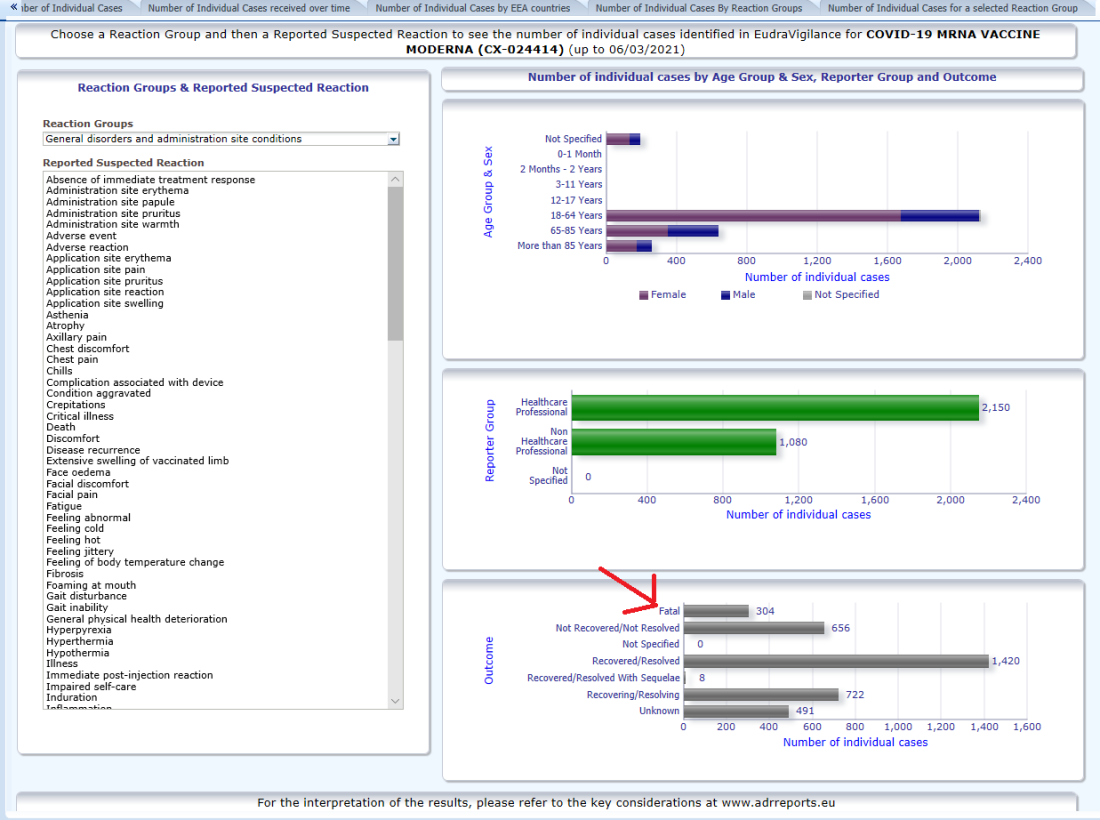Select Fatigue reaction

(64, 506)
